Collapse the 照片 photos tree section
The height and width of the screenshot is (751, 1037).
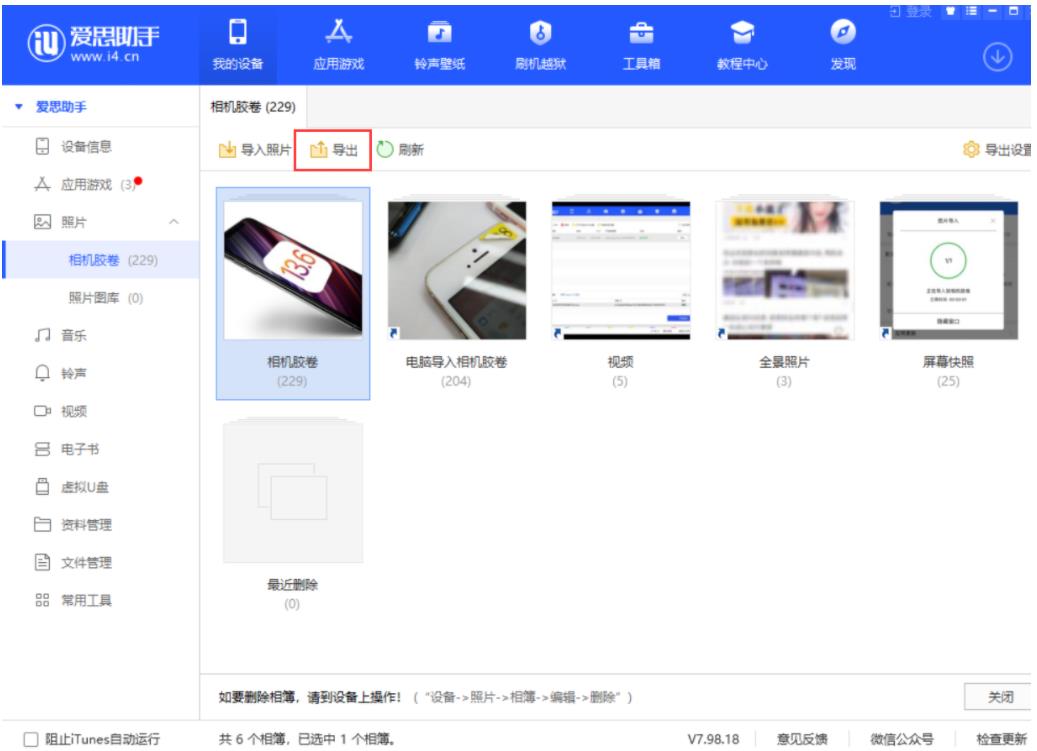(174, 222)
